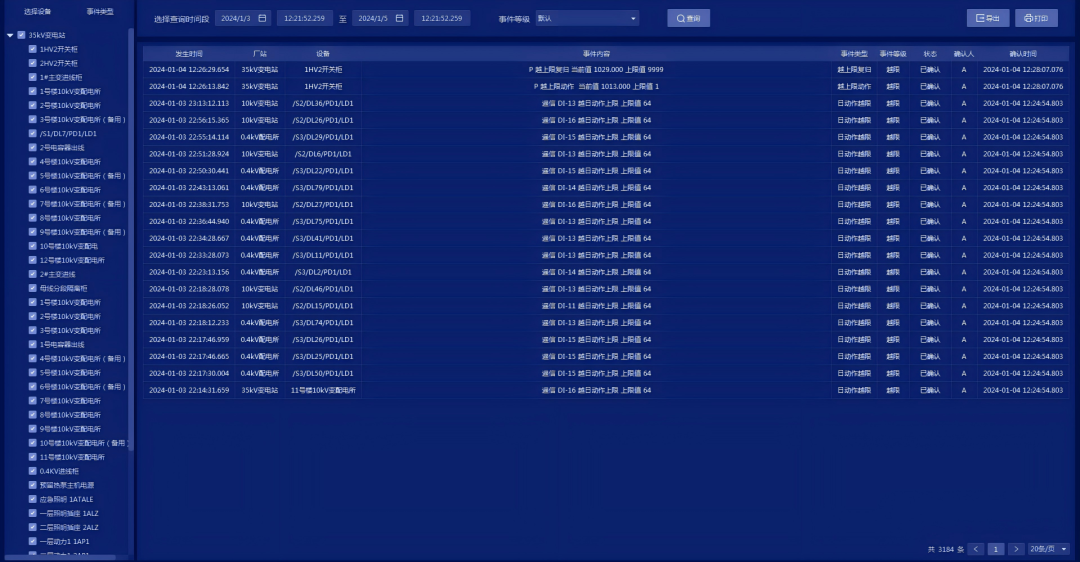Click device cell /S2/DL46/PD1/LD1
Image resolution: width=1080 pixels, height=562 pixels.
(323, 289)
